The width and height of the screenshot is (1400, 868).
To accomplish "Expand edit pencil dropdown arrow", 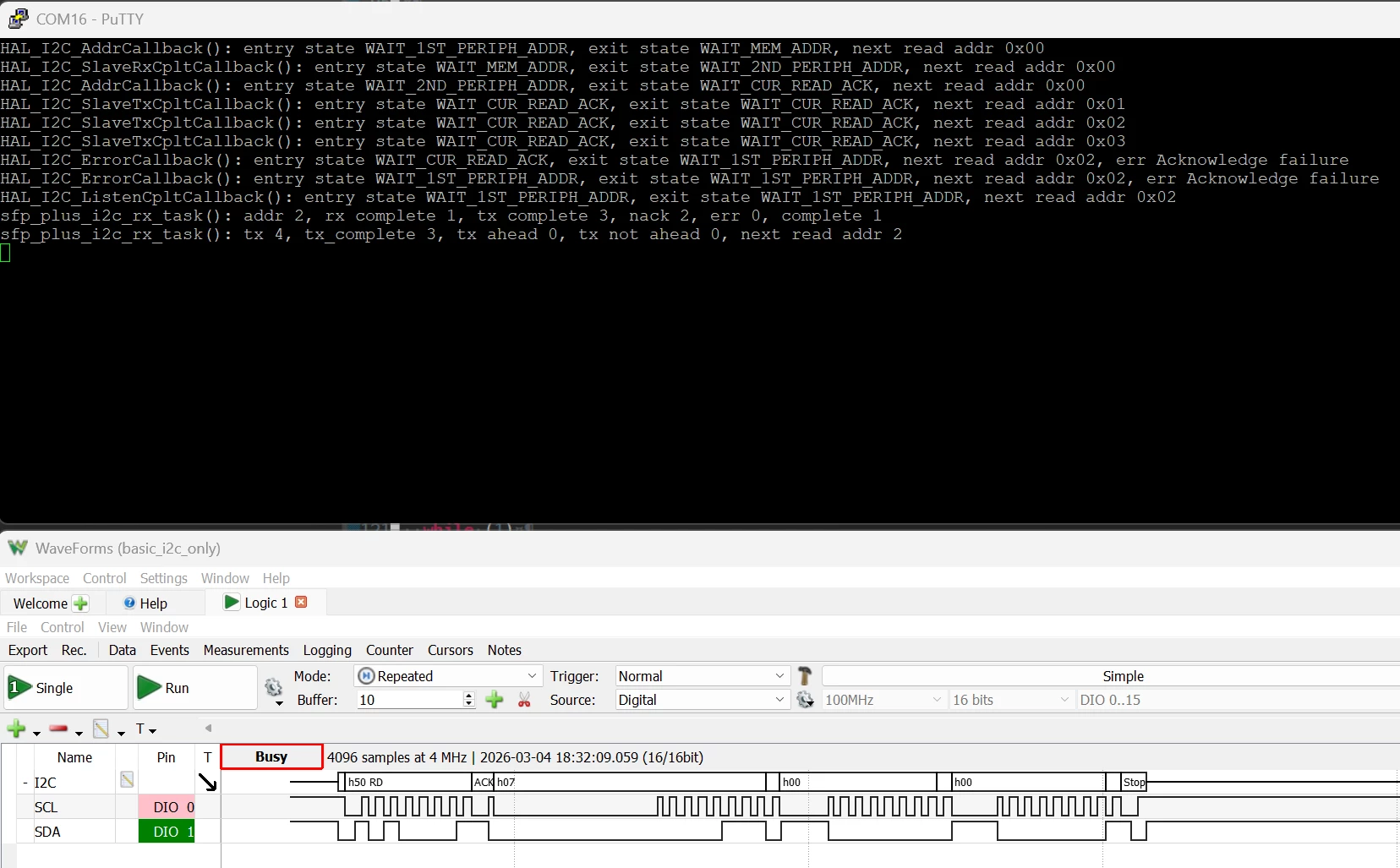I will pyautogui.click(x=121, y=733).
